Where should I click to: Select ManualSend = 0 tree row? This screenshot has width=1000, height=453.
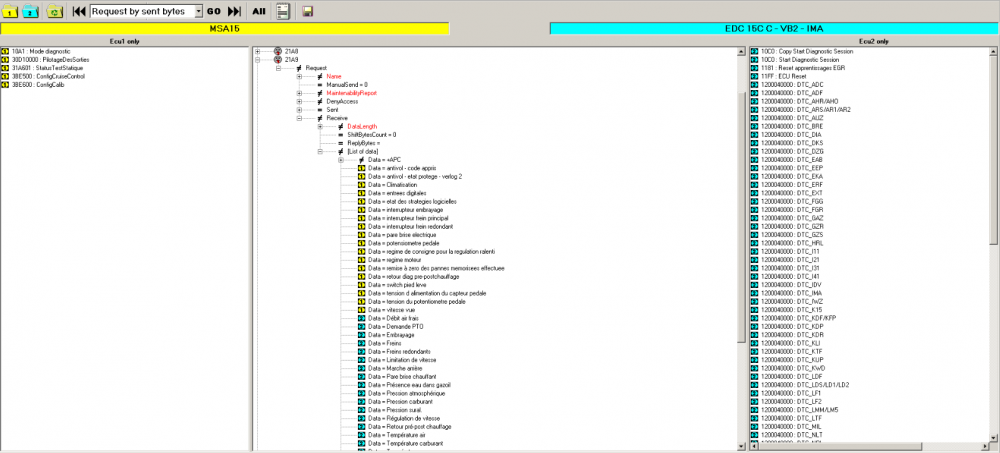coord(347,84)
